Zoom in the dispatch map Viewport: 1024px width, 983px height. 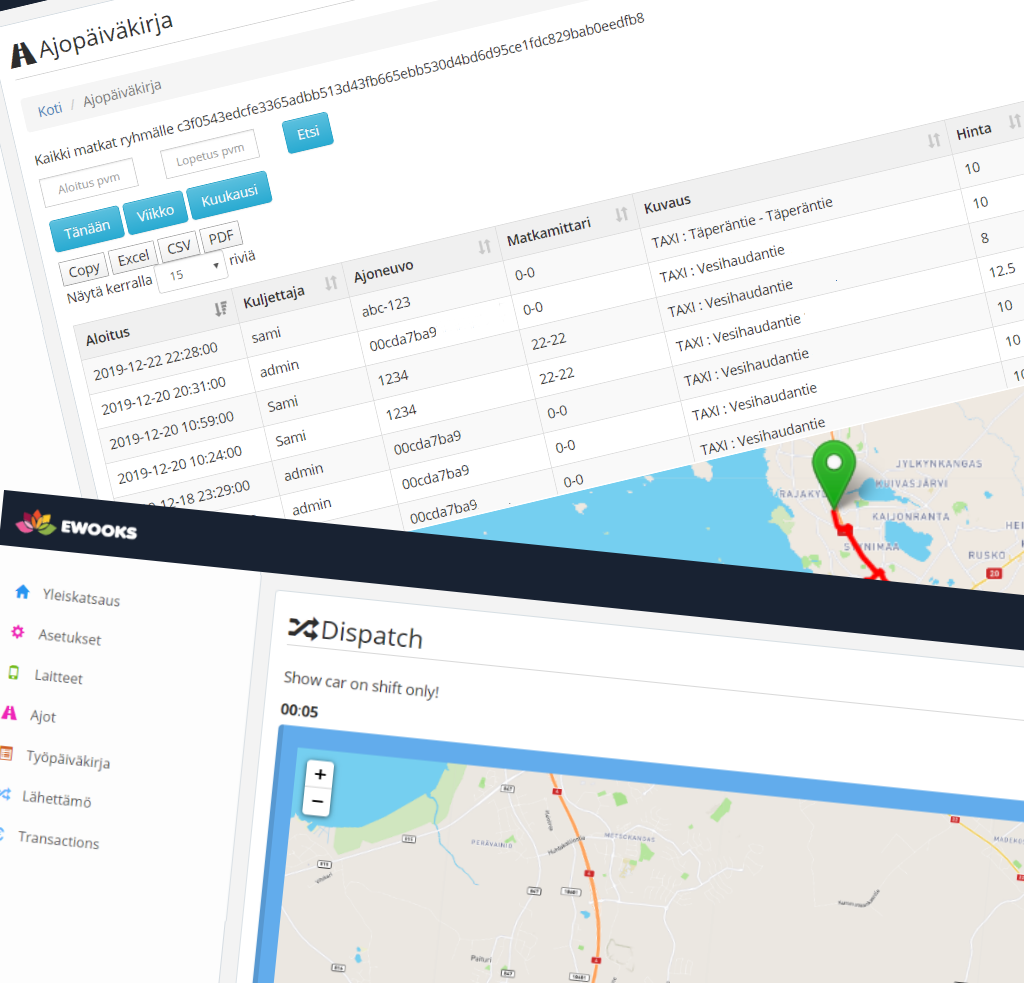319,774
